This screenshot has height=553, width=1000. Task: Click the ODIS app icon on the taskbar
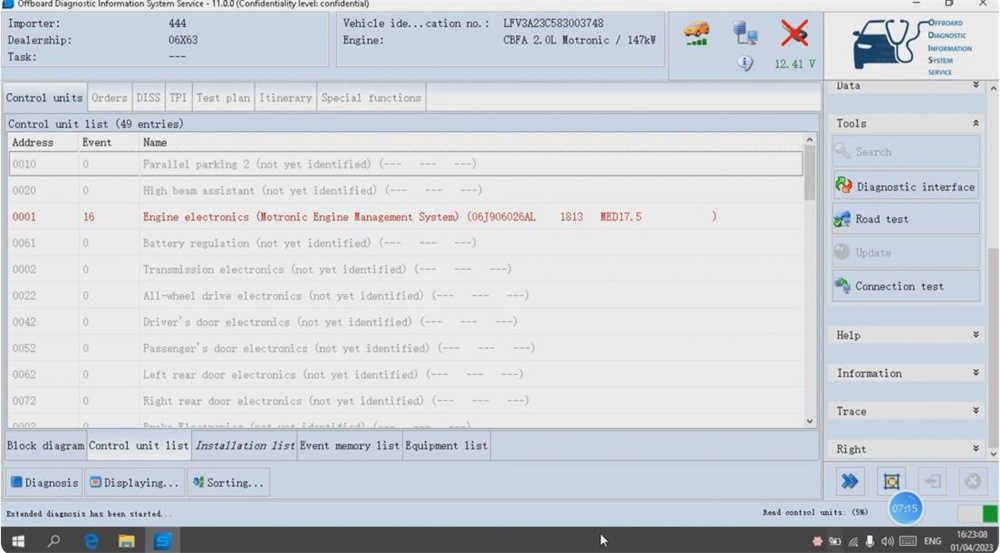(x=163, y=541)
